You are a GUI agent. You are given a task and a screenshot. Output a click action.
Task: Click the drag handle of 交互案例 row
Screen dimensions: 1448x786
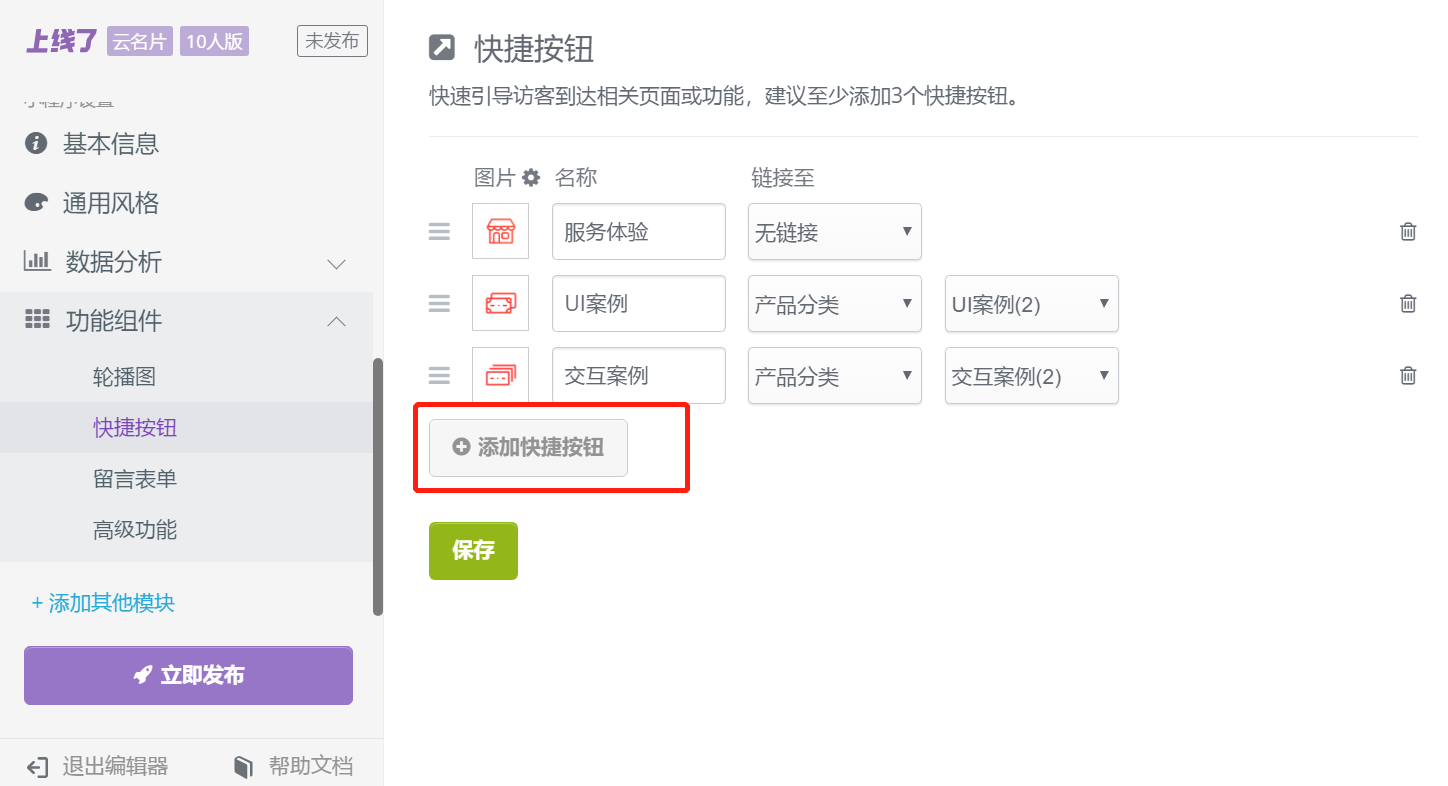439,376
